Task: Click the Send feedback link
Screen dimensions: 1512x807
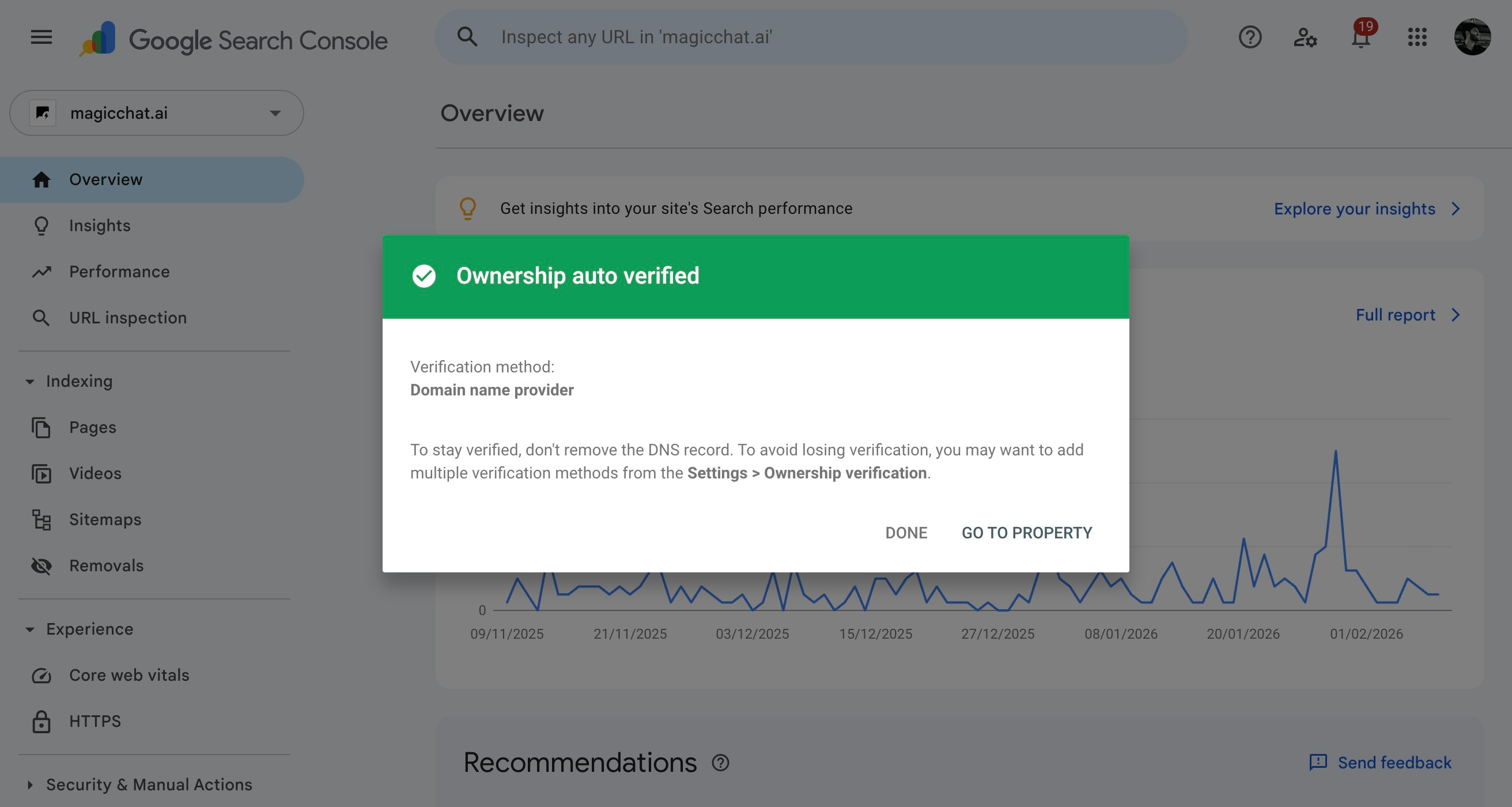Action: coord(1394,763)
